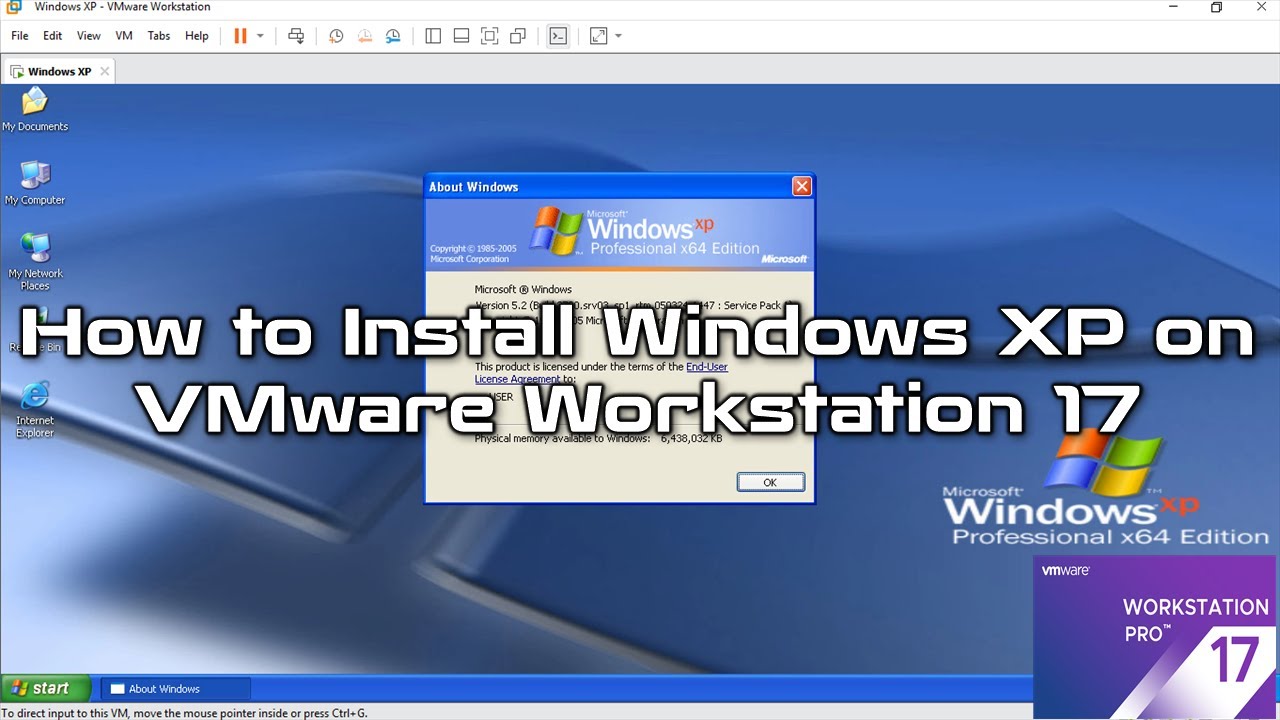Select the My Computer desktop icon
The height and width of the screenshot is (720, 1280).
(35, 183)
